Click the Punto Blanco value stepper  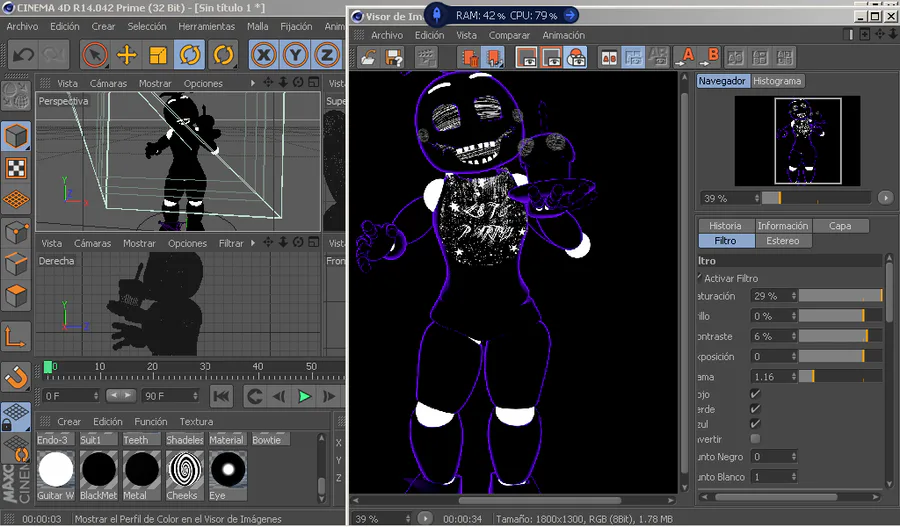[794, 476]
